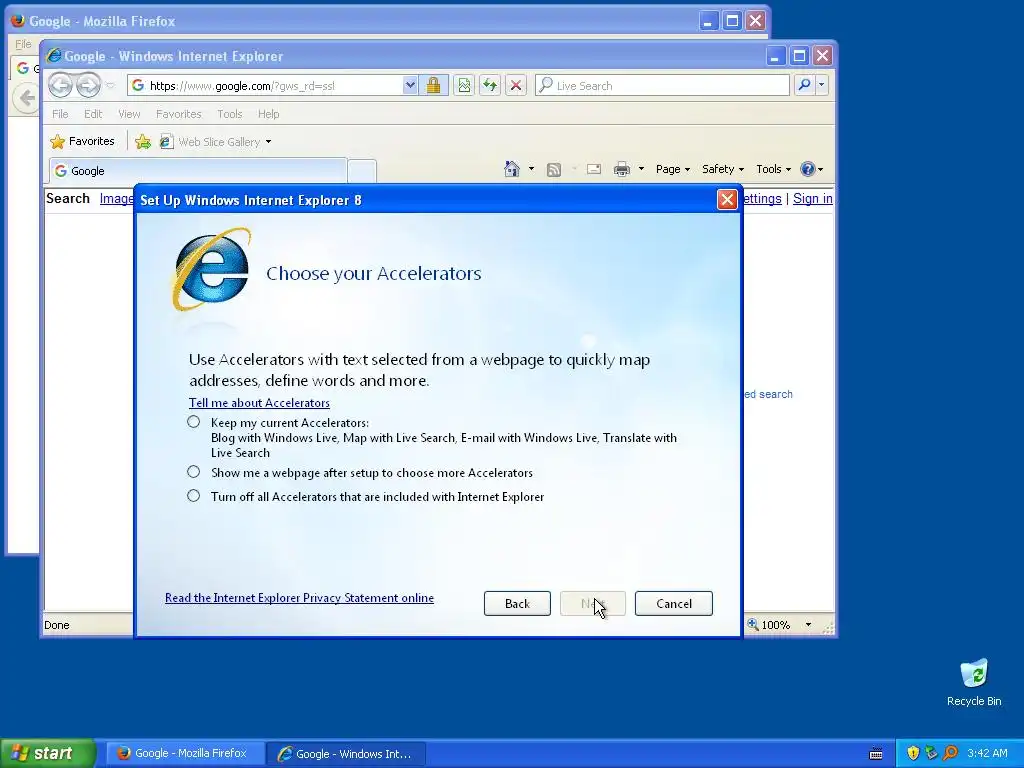Open the IE Favorites menu
The image size is (1024, 768).
pyautogui.click(x=178, y=114)
